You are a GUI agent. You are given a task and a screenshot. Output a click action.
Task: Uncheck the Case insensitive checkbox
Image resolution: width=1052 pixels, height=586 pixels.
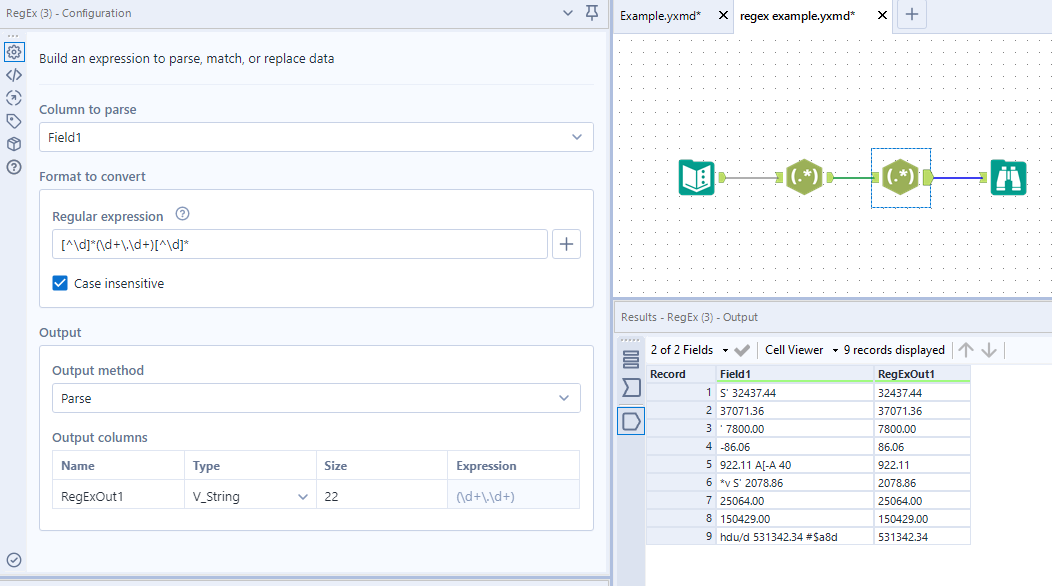click(60, 283)
